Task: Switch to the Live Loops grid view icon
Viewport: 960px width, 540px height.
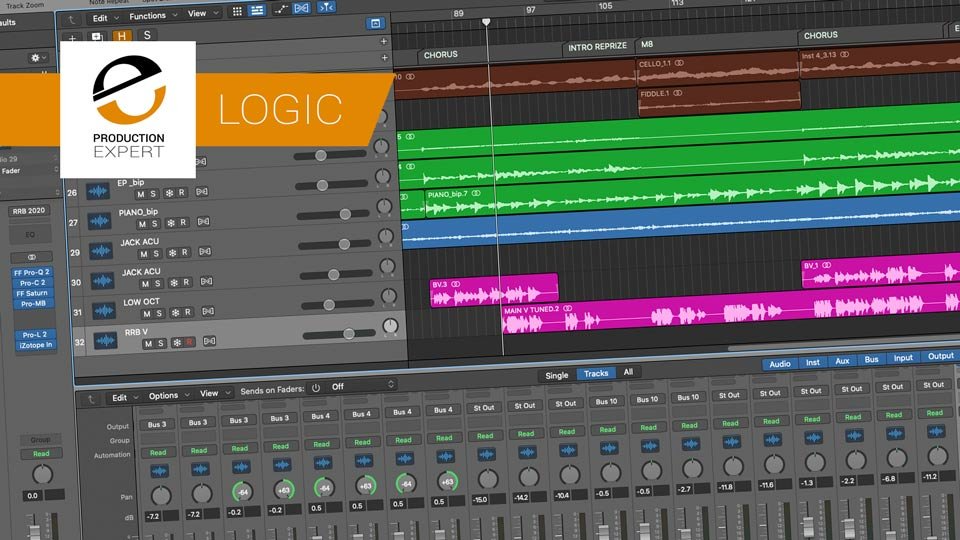Action: click(x=237, y=12)
